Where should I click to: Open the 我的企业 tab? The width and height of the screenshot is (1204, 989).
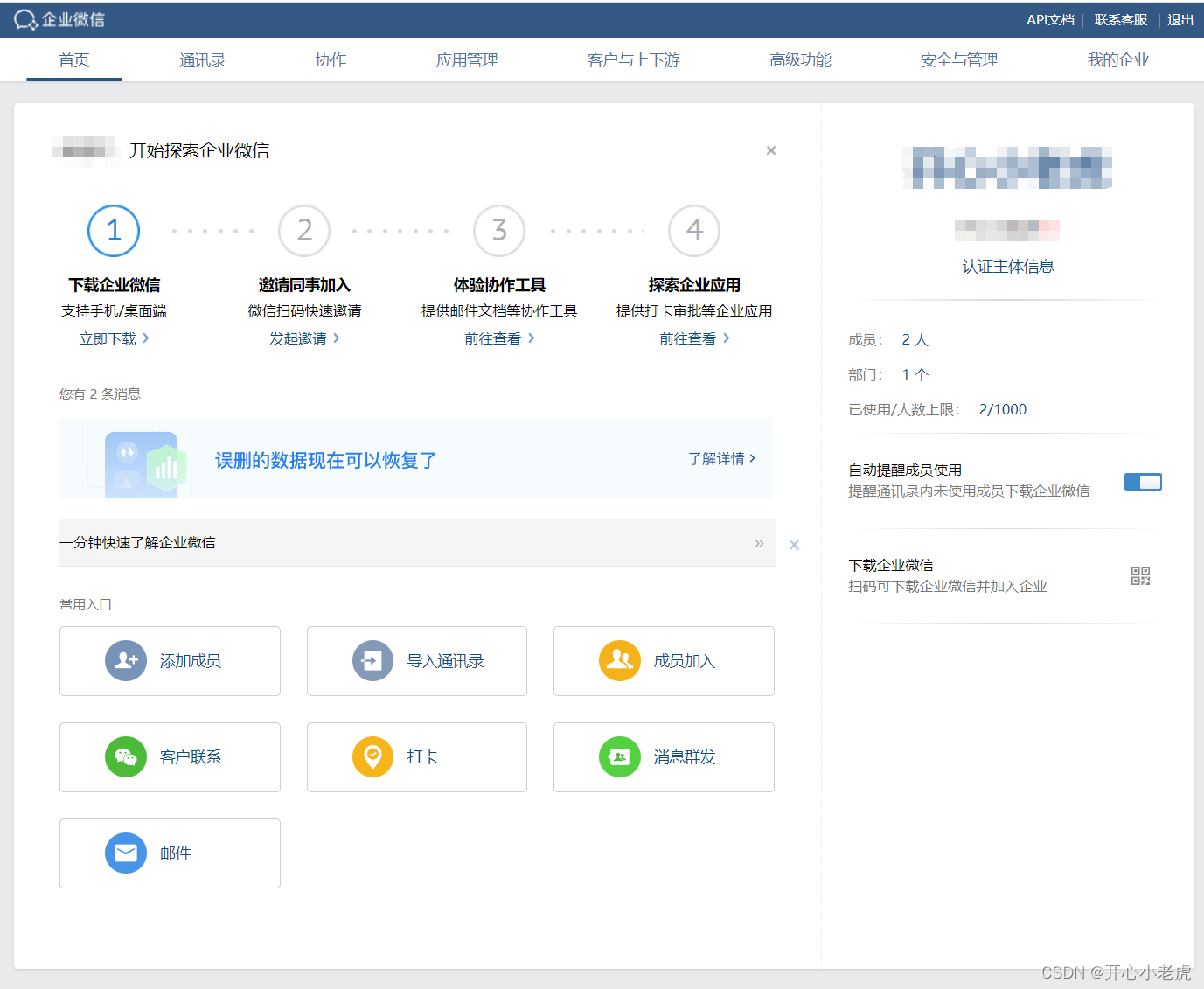1118,59
